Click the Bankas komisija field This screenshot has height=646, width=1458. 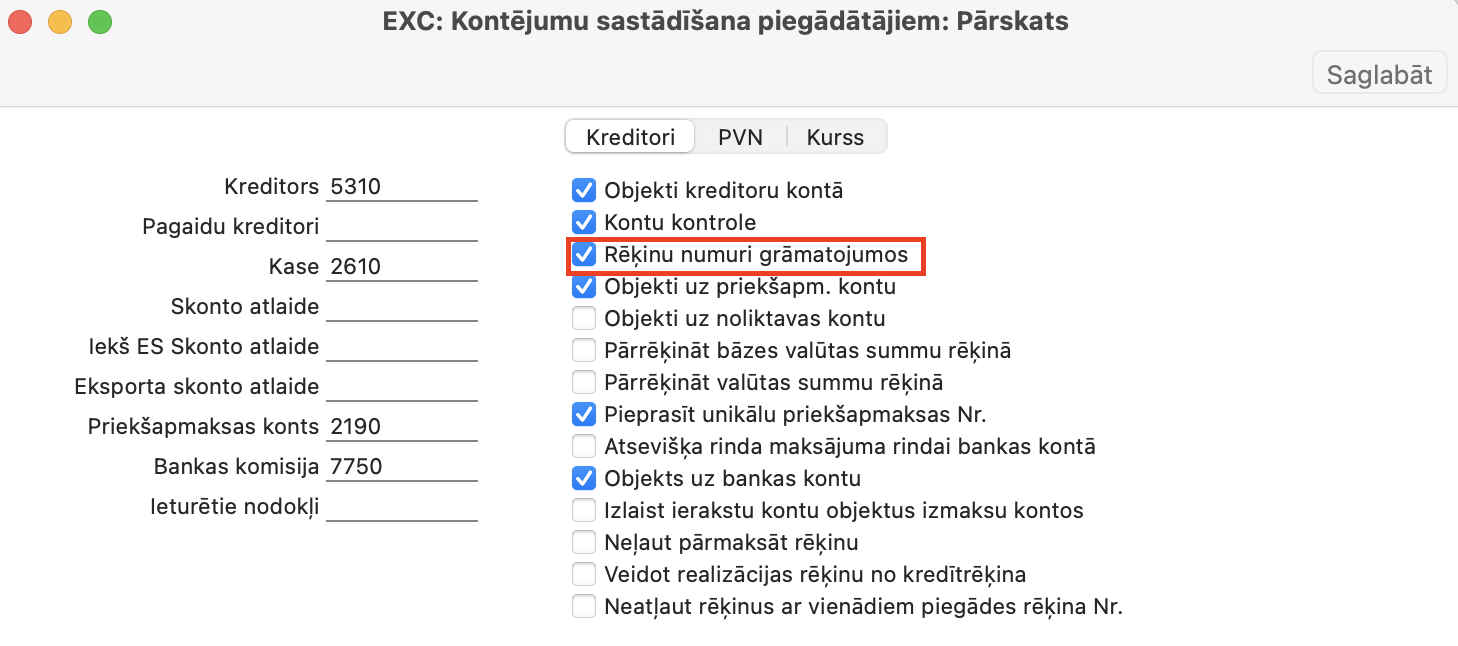coord(402,467)
